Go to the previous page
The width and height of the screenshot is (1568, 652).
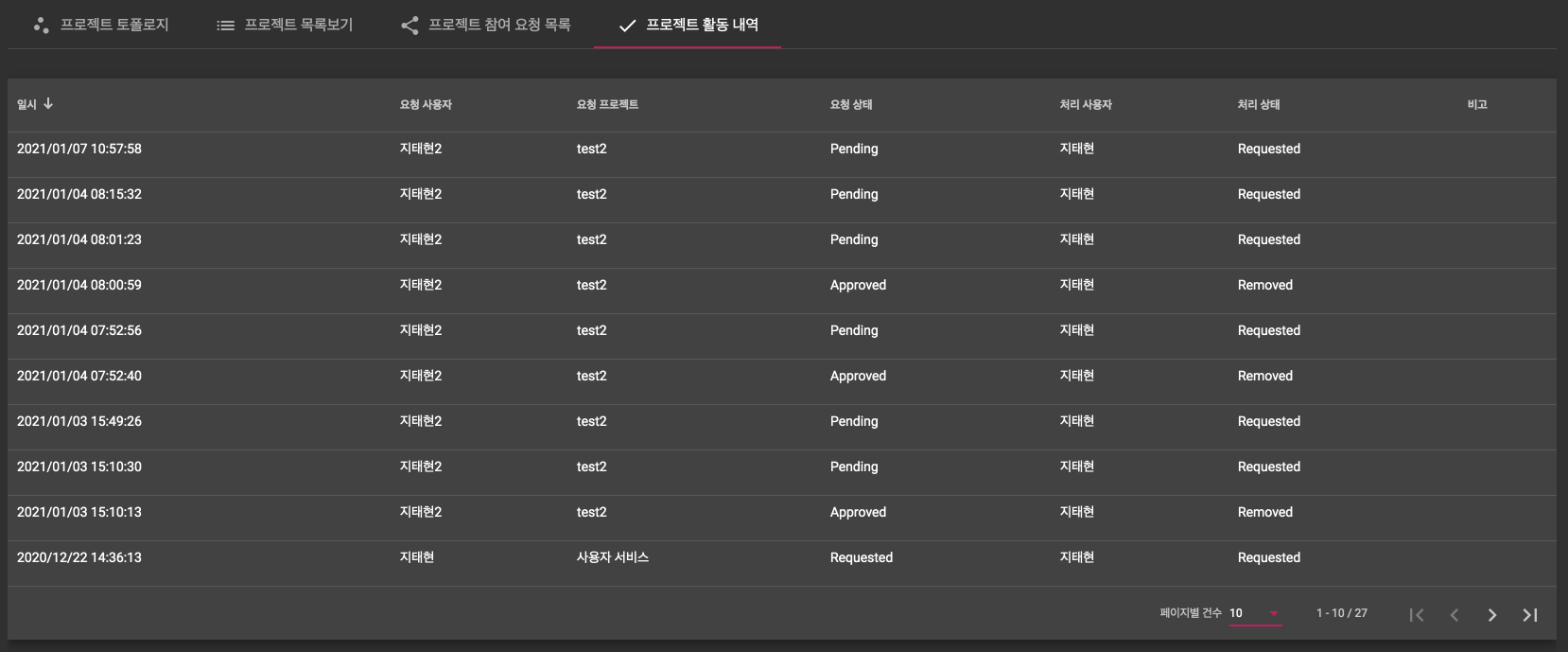(x=1454, y=615)
